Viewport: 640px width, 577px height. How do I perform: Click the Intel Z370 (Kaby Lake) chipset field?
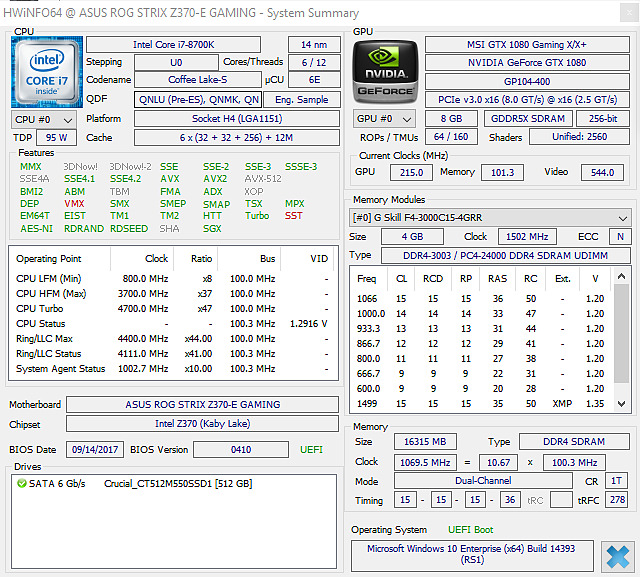[x=202, y=424]
